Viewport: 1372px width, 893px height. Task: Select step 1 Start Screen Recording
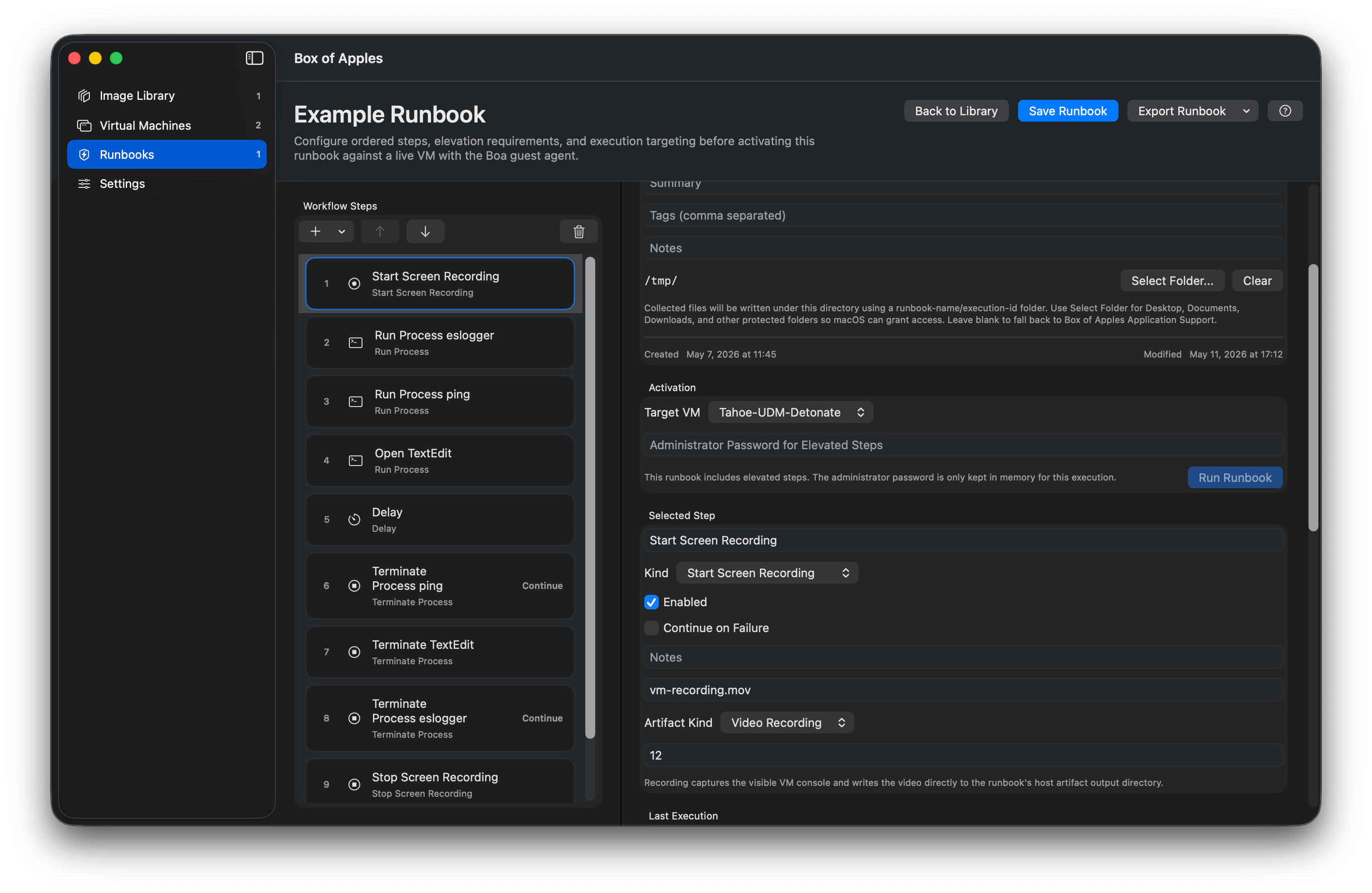[440, 284]
